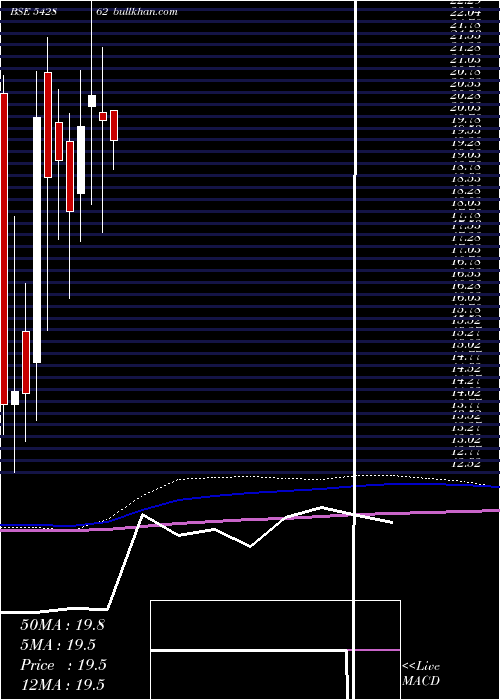Click the 22.04 price axis label
The height and width of the screenshot is (700, 500).
point(466,13)
